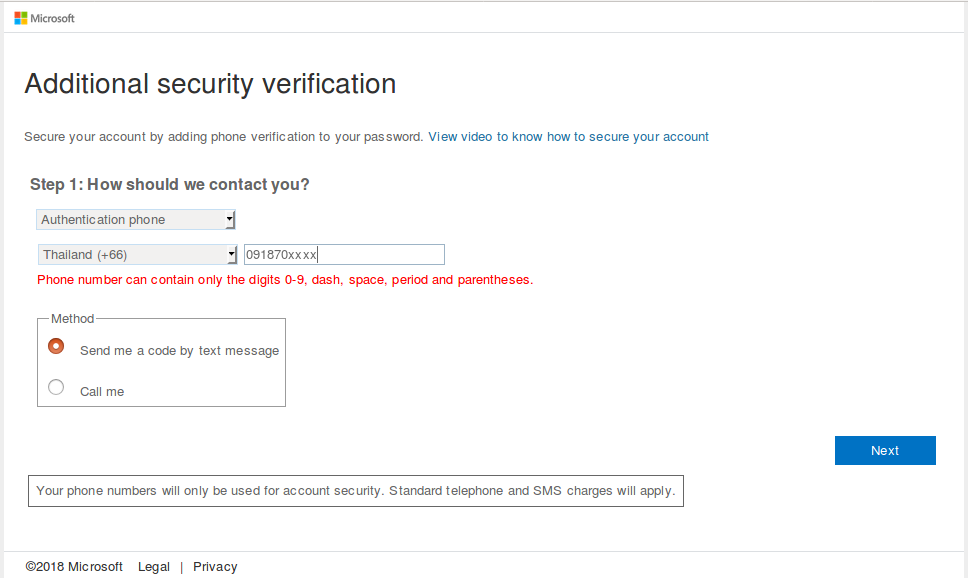The width and height of the screenshot is (968, 578).
Task: Click the Microsoft wordmark in header
Action: [53, 18]
